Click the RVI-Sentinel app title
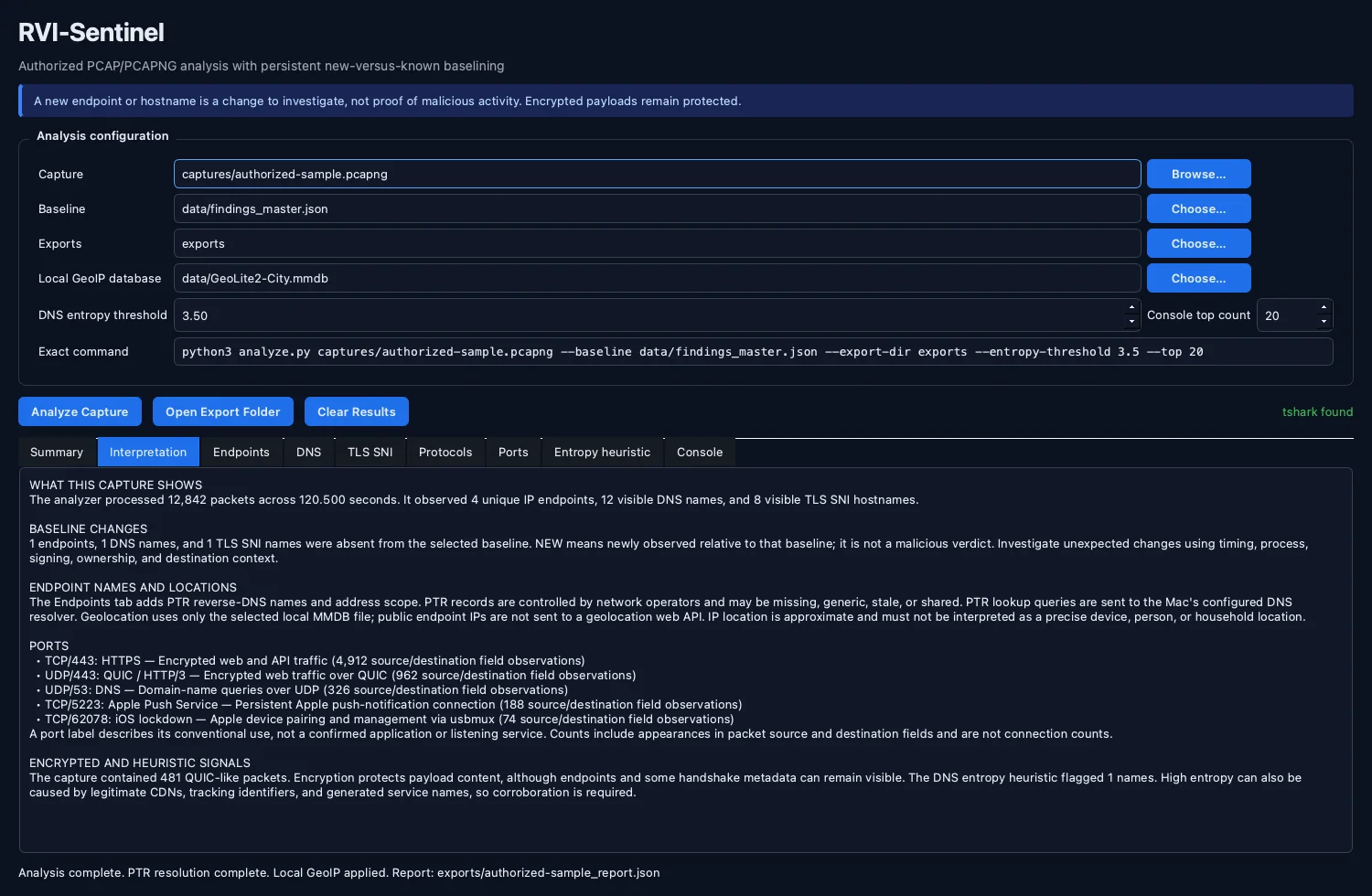 pos(91,33)
